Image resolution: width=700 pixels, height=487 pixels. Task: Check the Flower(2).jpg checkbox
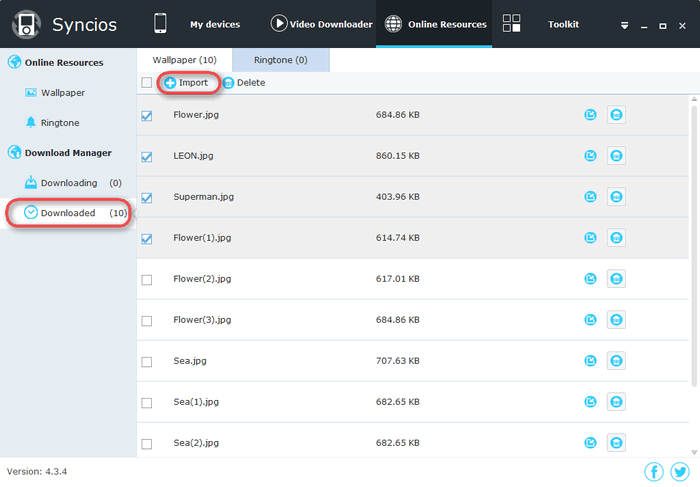click(x=146, y=280)
